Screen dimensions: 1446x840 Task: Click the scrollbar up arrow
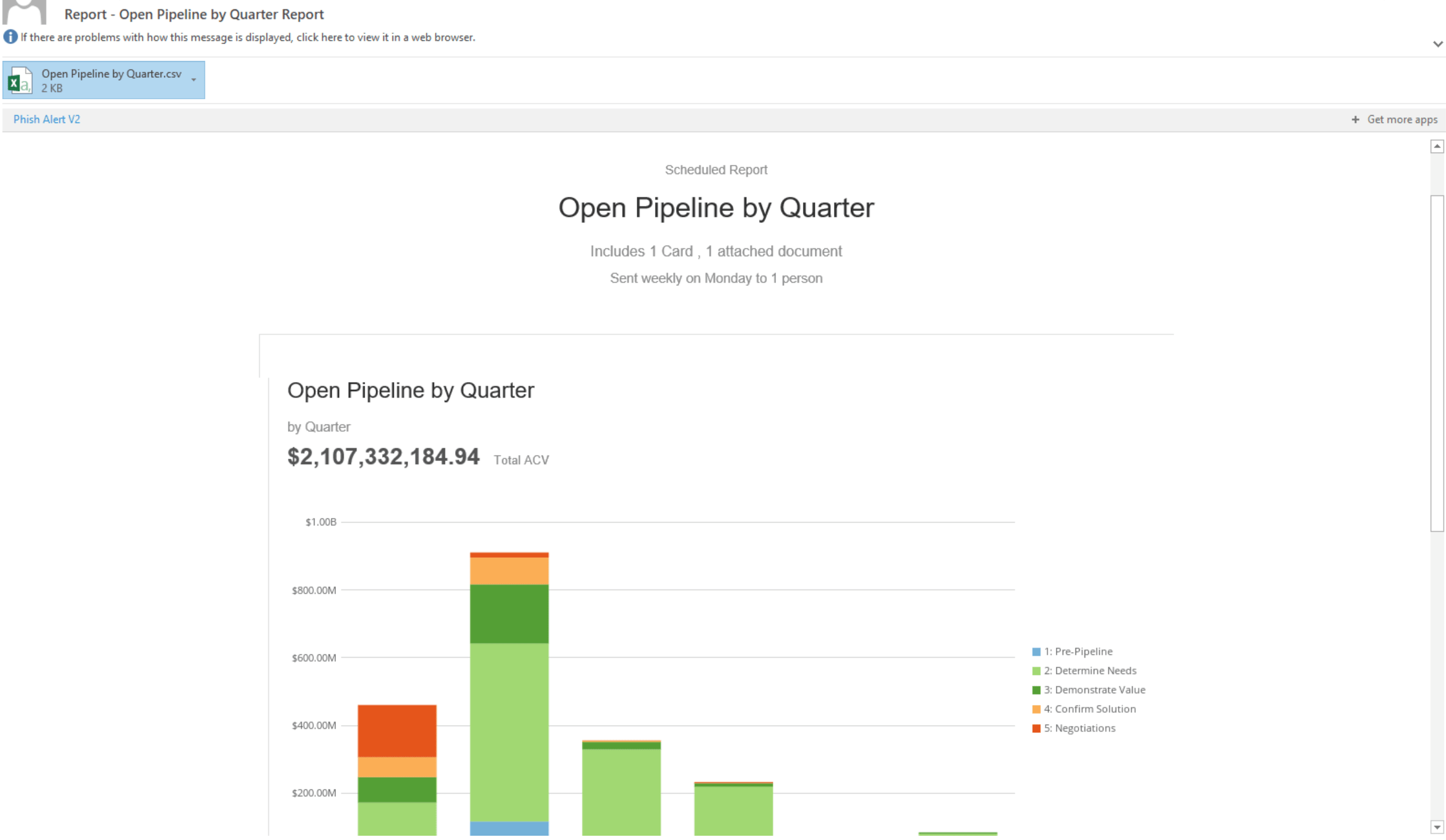point(1437,147)
